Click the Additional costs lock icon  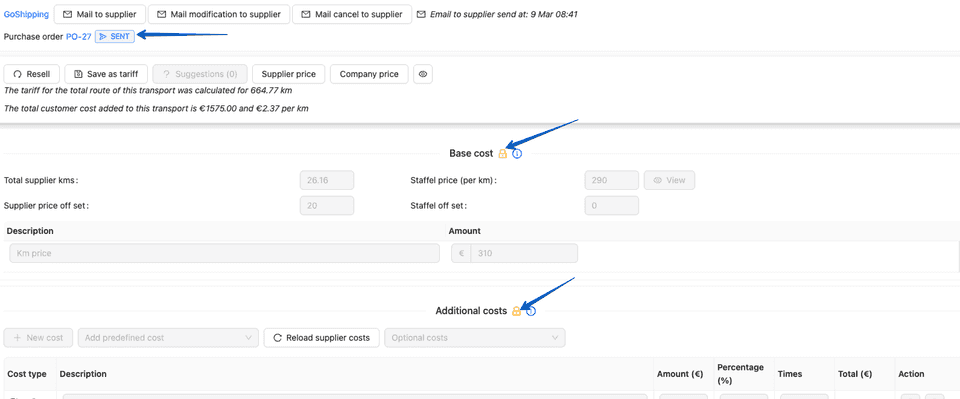(x=516, y=311)
